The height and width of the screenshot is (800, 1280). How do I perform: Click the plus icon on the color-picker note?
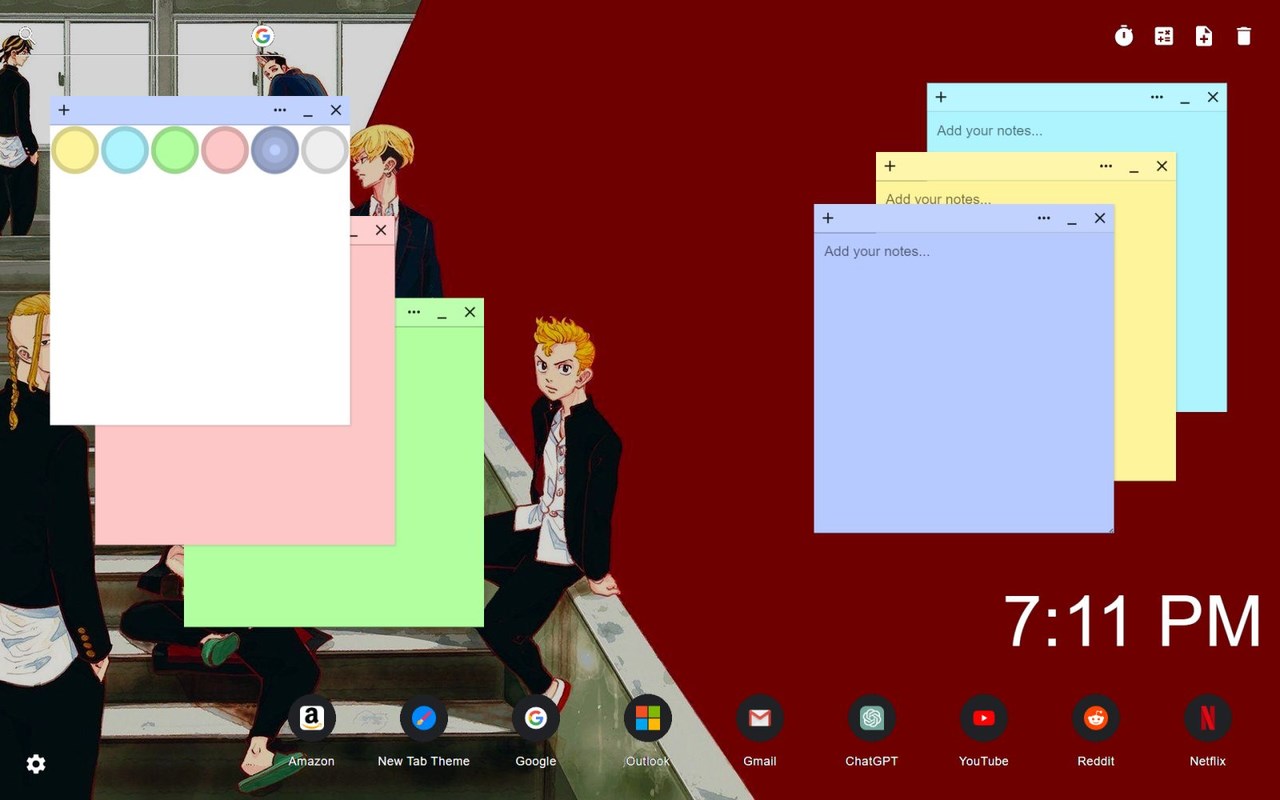(64, 110)
